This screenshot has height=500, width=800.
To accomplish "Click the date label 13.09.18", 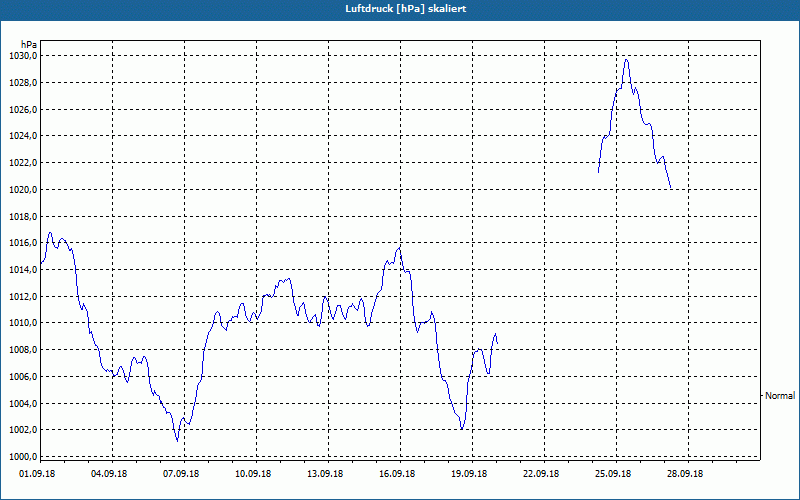I will [x=325, y=474].
